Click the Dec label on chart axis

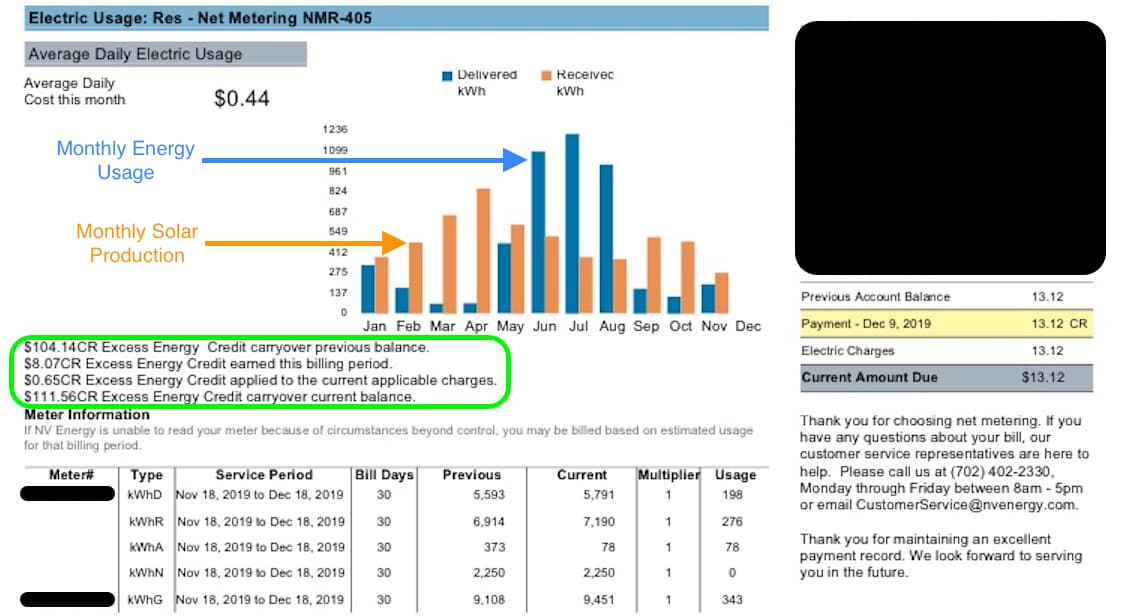click(x=748, y=327)
